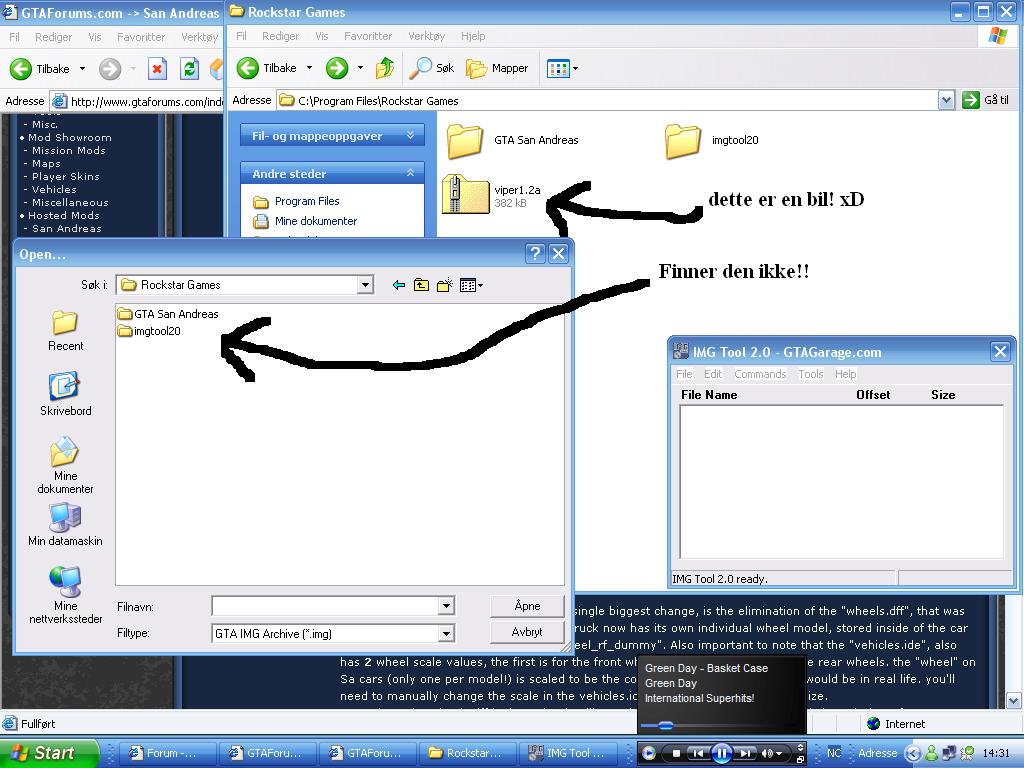The height and width of the screenshot is (768, 1024).
Task: Click the Stop button in Internet Explorer
Action: click(x=157, y=69)
